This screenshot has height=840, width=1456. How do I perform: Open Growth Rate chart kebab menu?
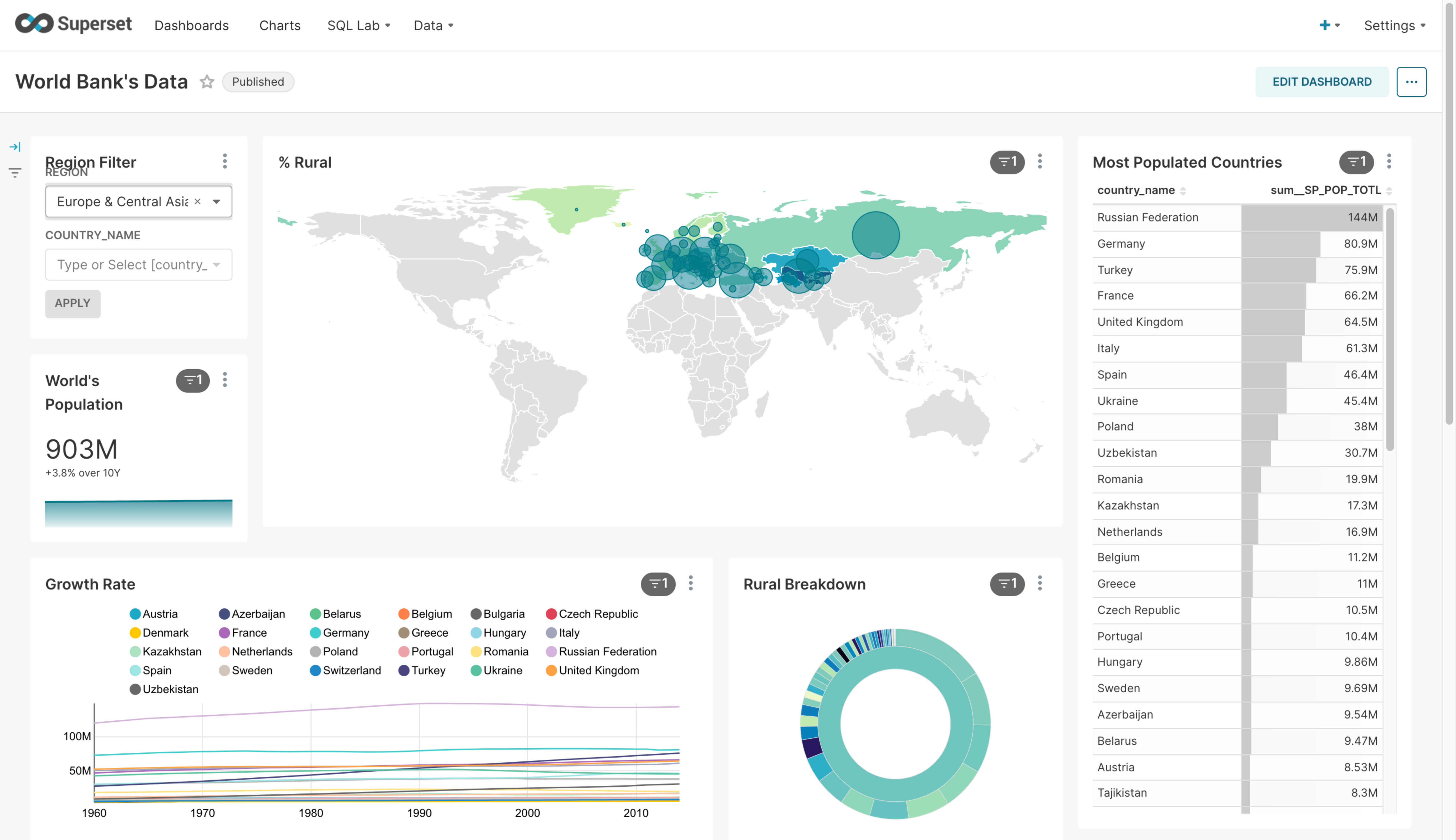691,583
